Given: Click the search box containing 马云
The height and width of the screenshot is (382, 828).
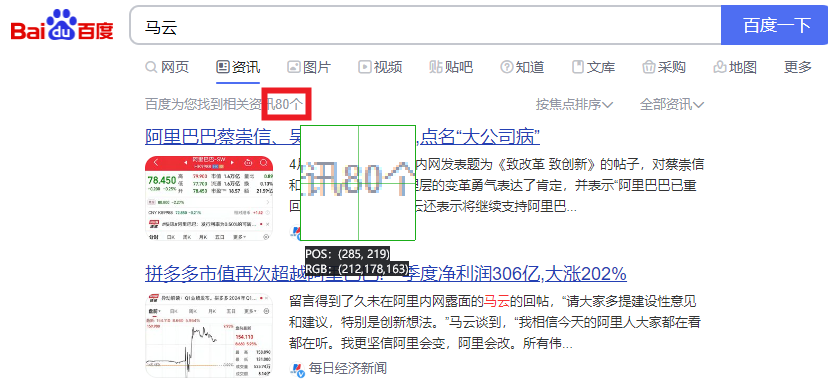Looking at the screenshot, I should [x=425, y=25].
